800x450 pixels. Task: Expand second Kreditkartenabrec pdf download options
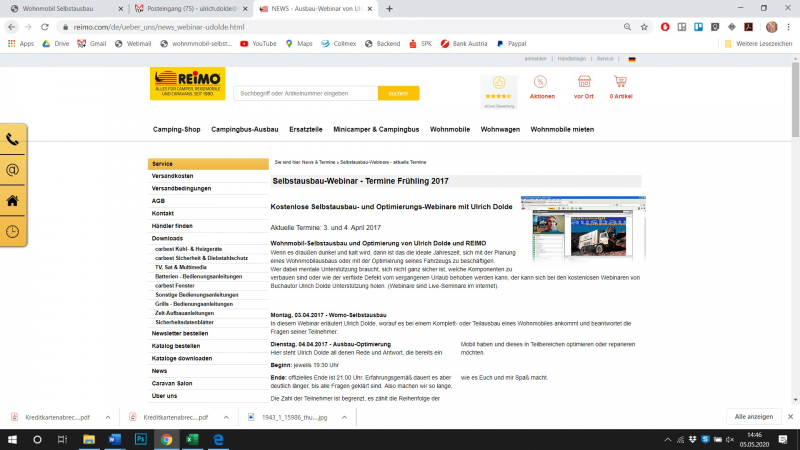[226, 417]
